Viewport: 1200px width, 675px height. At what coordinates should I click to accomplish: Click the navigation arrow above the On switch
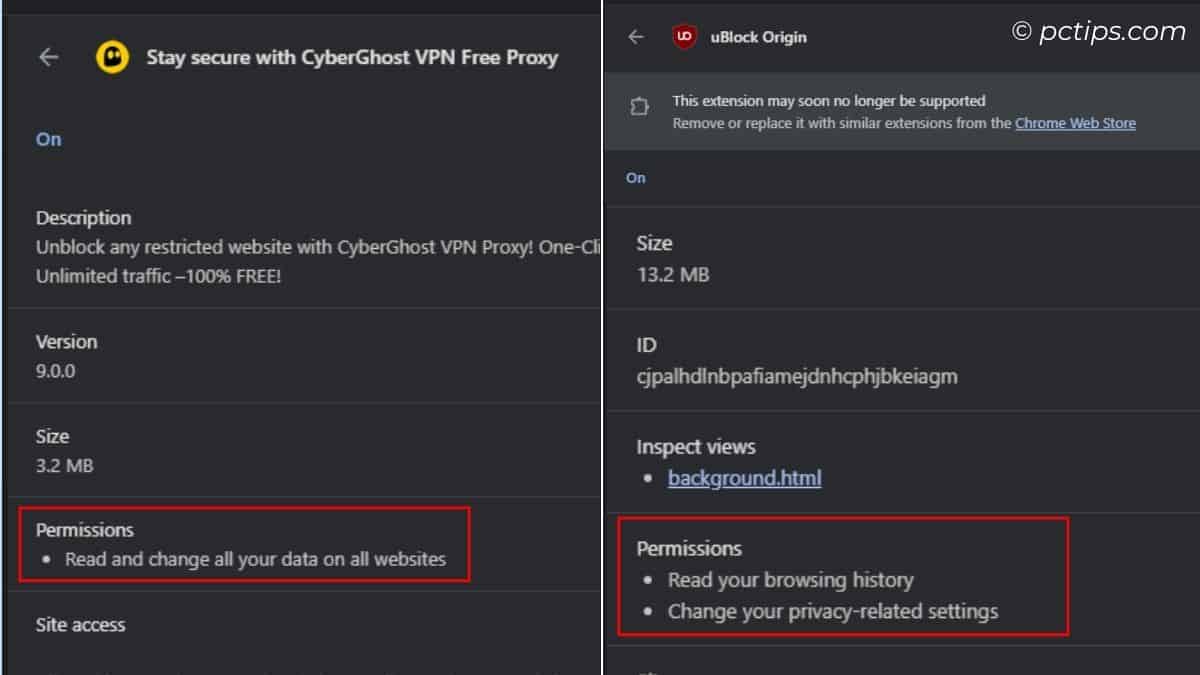[48, 57]
